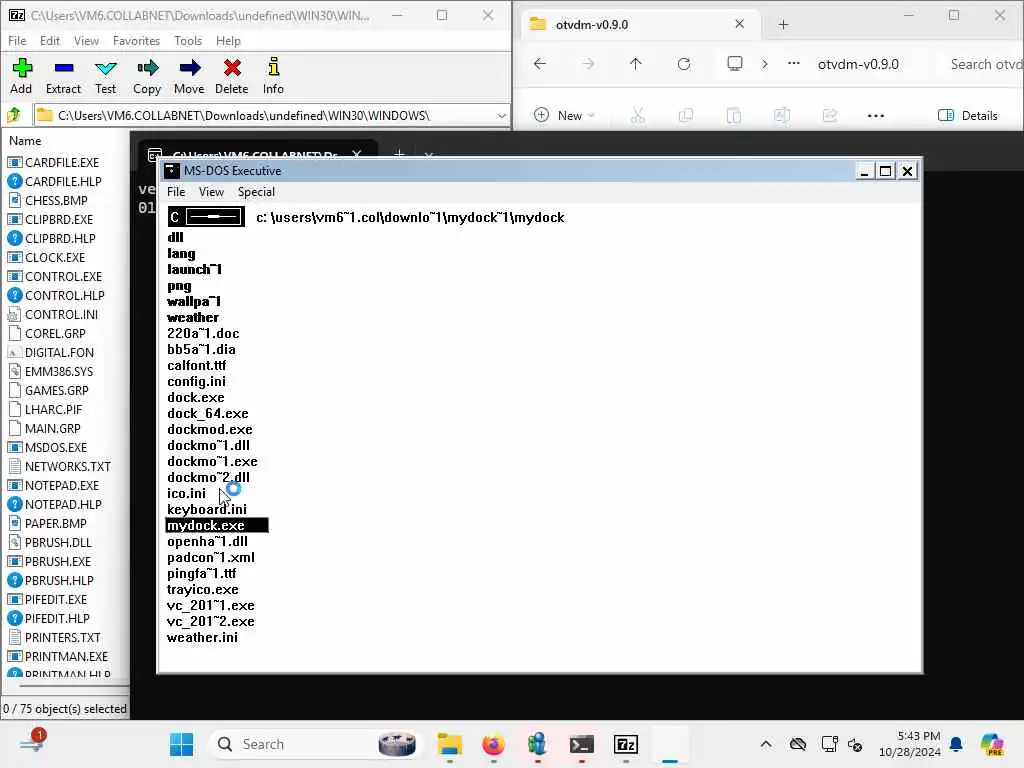
Task: Select highlighted mydock.exe entry
Action: pyautogui.click(x=217, y=526)
